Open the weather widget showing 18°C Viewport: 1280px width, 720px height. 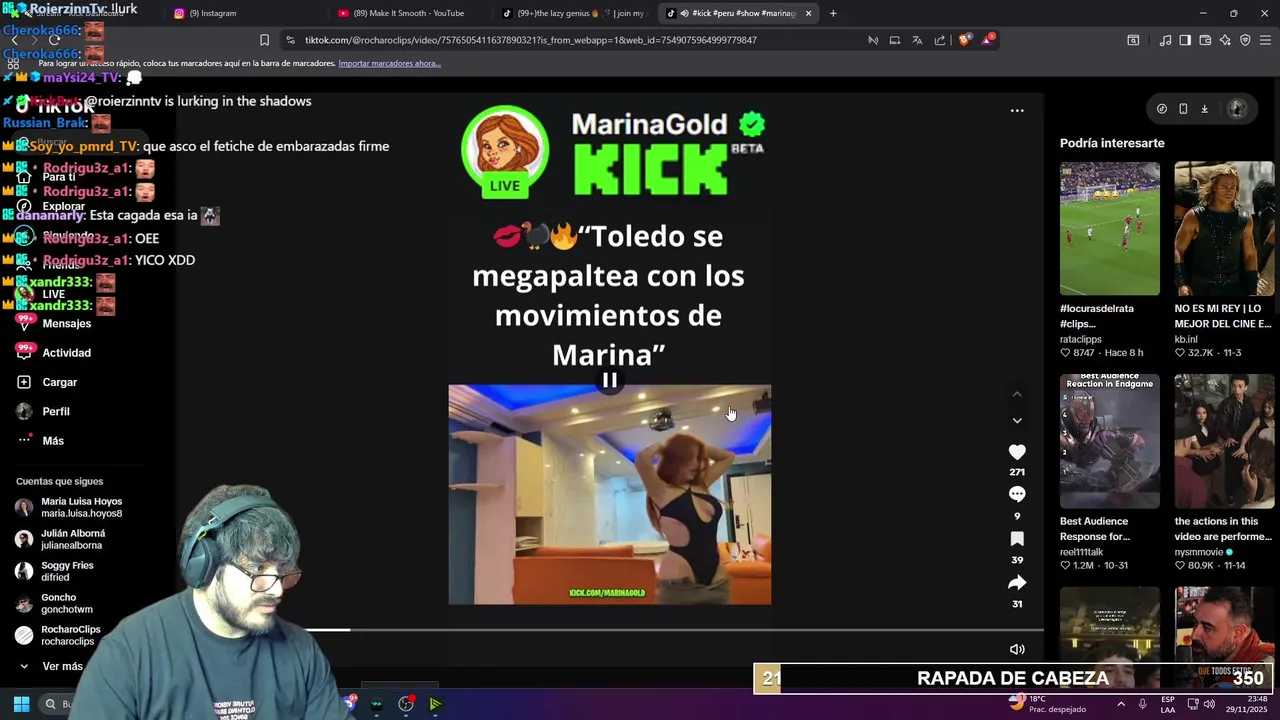pos(1046,704)
